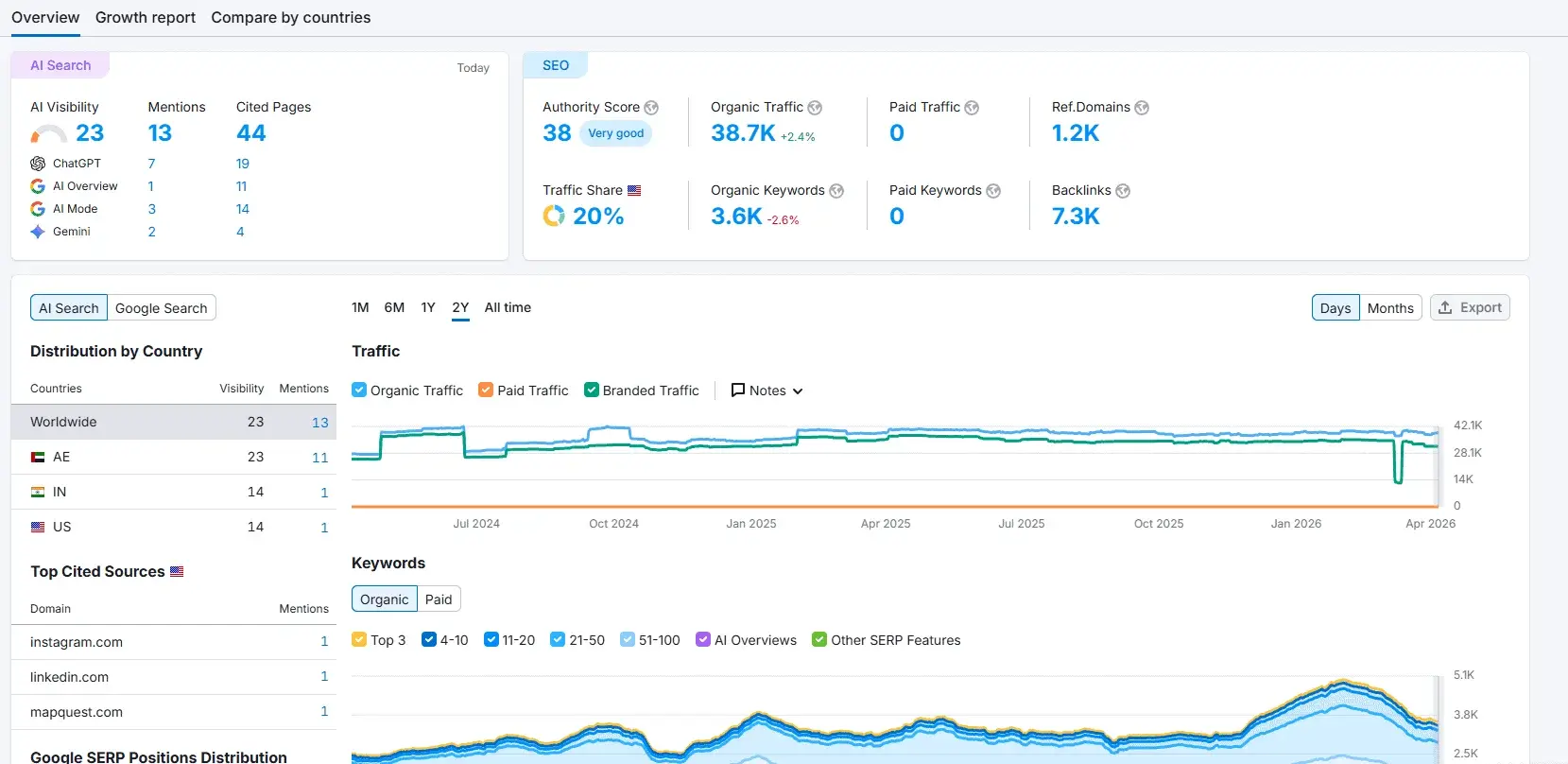Viewport: 1568px width, 764px height.
Task: Switch to Compare by countries tab
Action: [x=290, y=17]
